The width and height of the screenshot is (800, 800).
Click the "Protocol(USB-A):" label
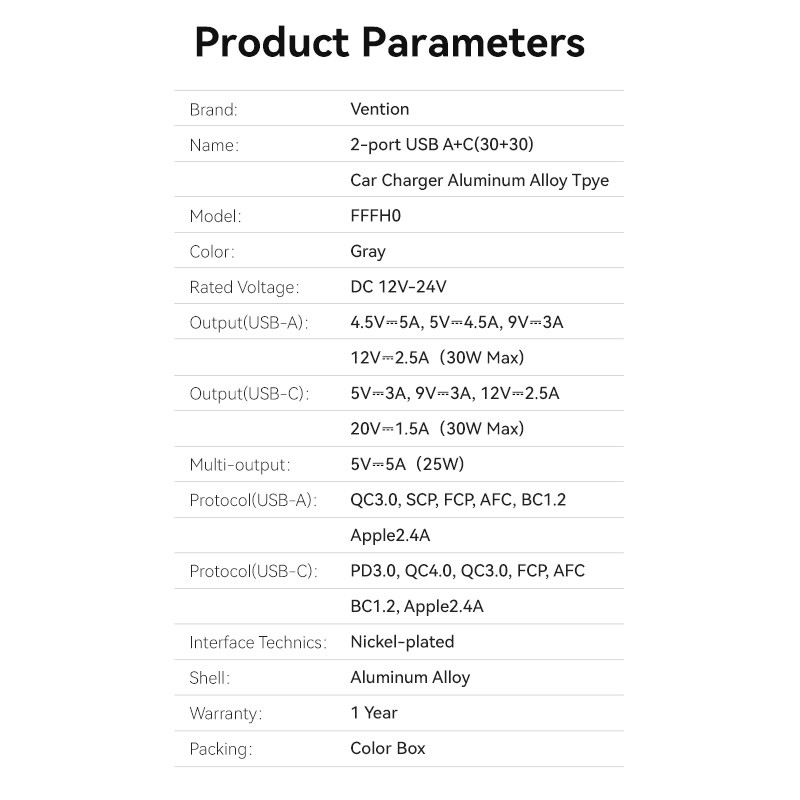[252, 500]
